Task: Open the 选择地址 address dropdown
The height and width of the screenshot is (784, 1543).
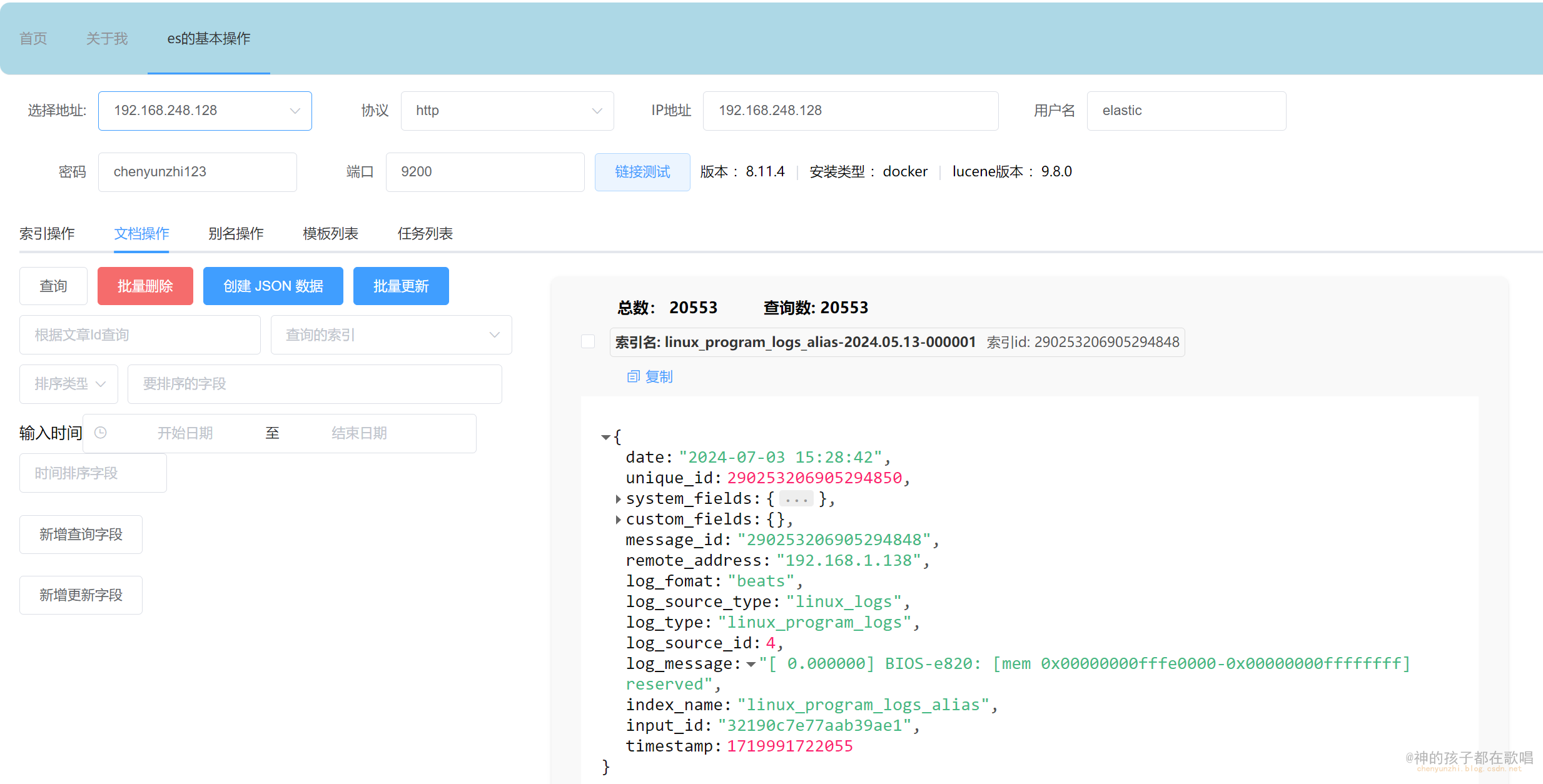Action: click(205, 111)
